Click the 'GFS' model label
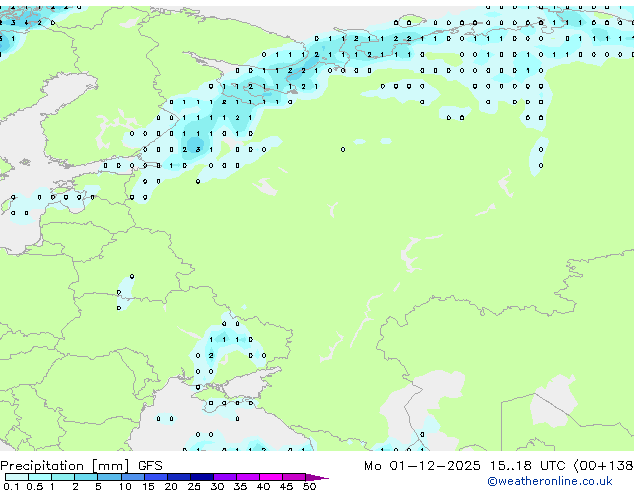This screenshot has height=490, width=634. coord(150,466)
